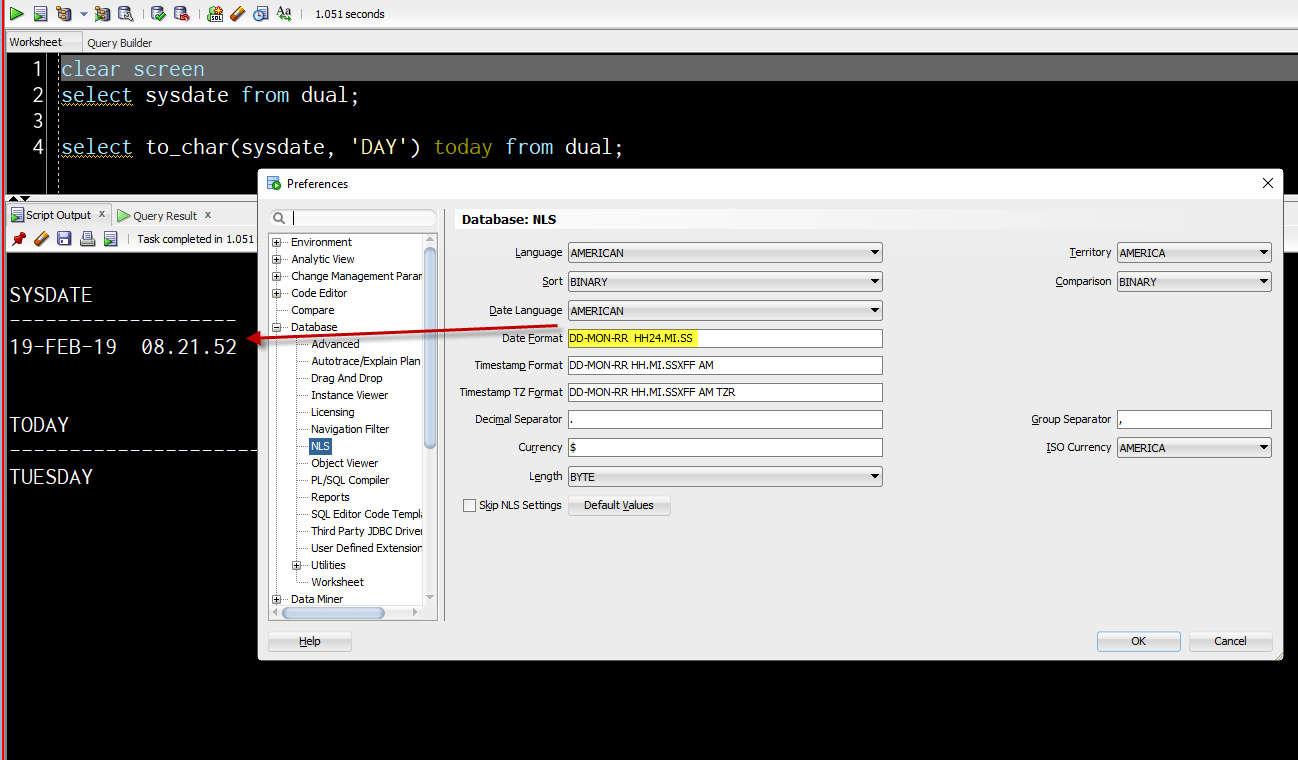Click the Currency input field
This screenshot has width=1298, height=760.
pos(725,447)
